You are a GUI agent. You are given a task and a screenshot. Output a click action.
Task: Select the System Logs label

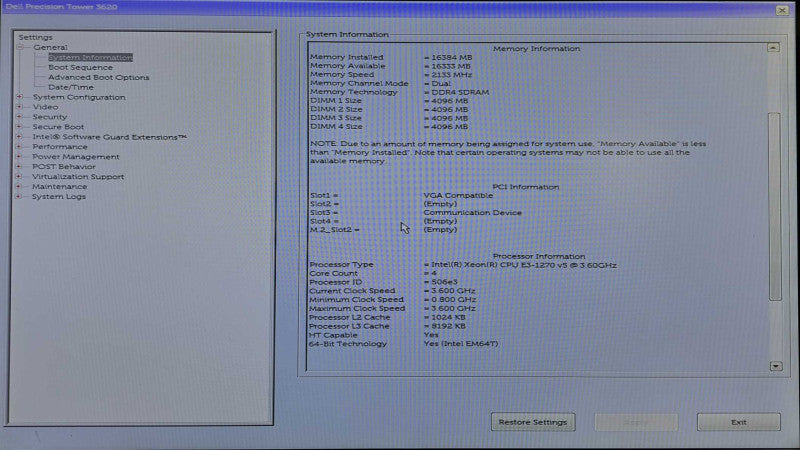[x=59, y=196]
